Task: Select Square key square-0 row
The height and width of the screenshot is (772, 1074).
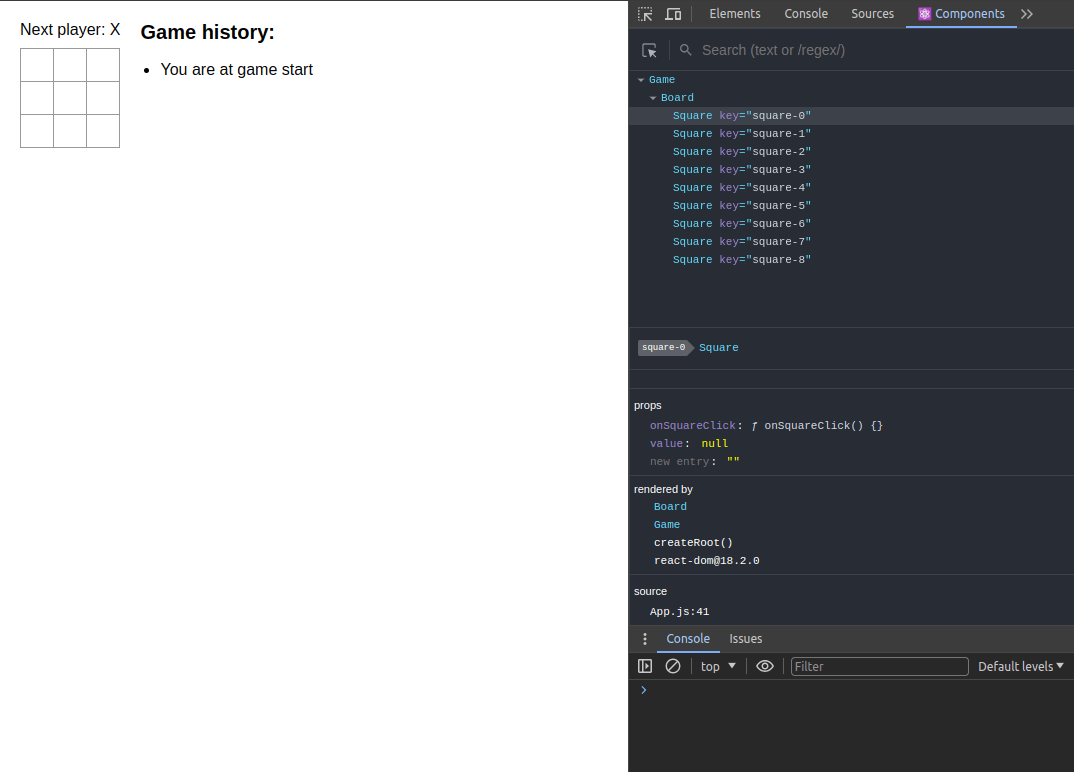Action: [851, 116]
